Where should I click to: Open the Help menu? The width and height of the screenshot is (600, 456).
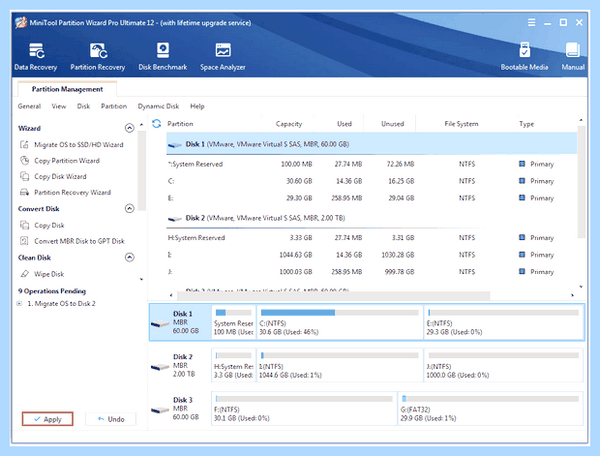pos(197,106)
